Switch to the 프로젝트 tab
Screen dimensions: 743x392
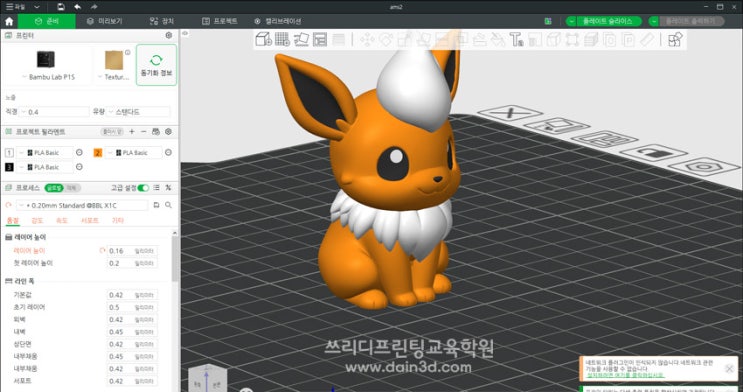(219, 21)
